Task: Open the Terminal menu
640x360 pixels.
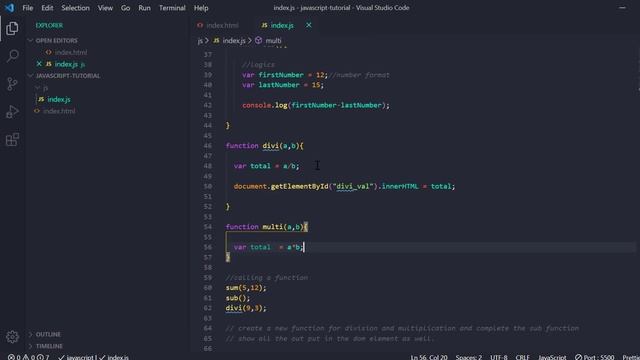Action: pos(172,8)
